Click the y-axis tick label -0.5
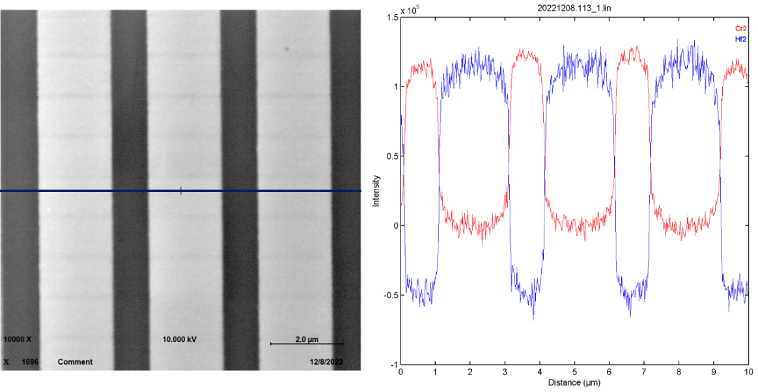Screen dimensions: 758x392 click(x=390, y=295)
